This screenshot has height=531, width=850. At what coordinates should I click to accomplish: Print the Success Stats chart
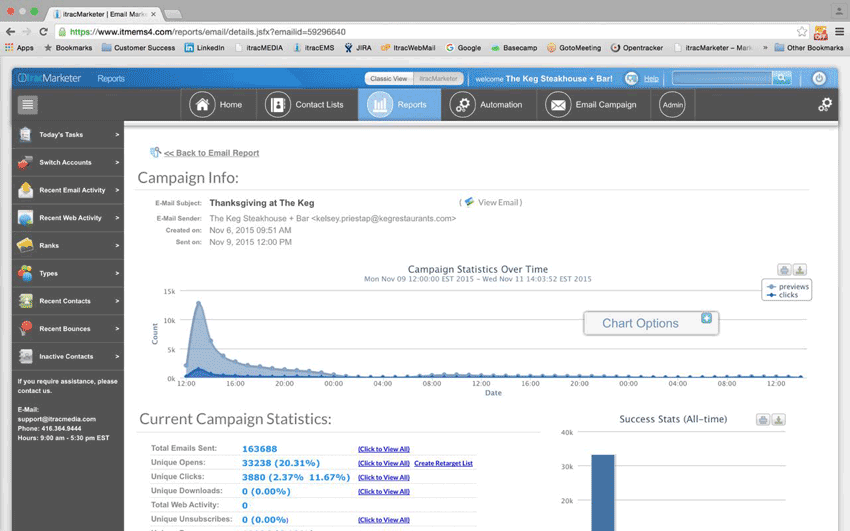click(x=763, y=420)
